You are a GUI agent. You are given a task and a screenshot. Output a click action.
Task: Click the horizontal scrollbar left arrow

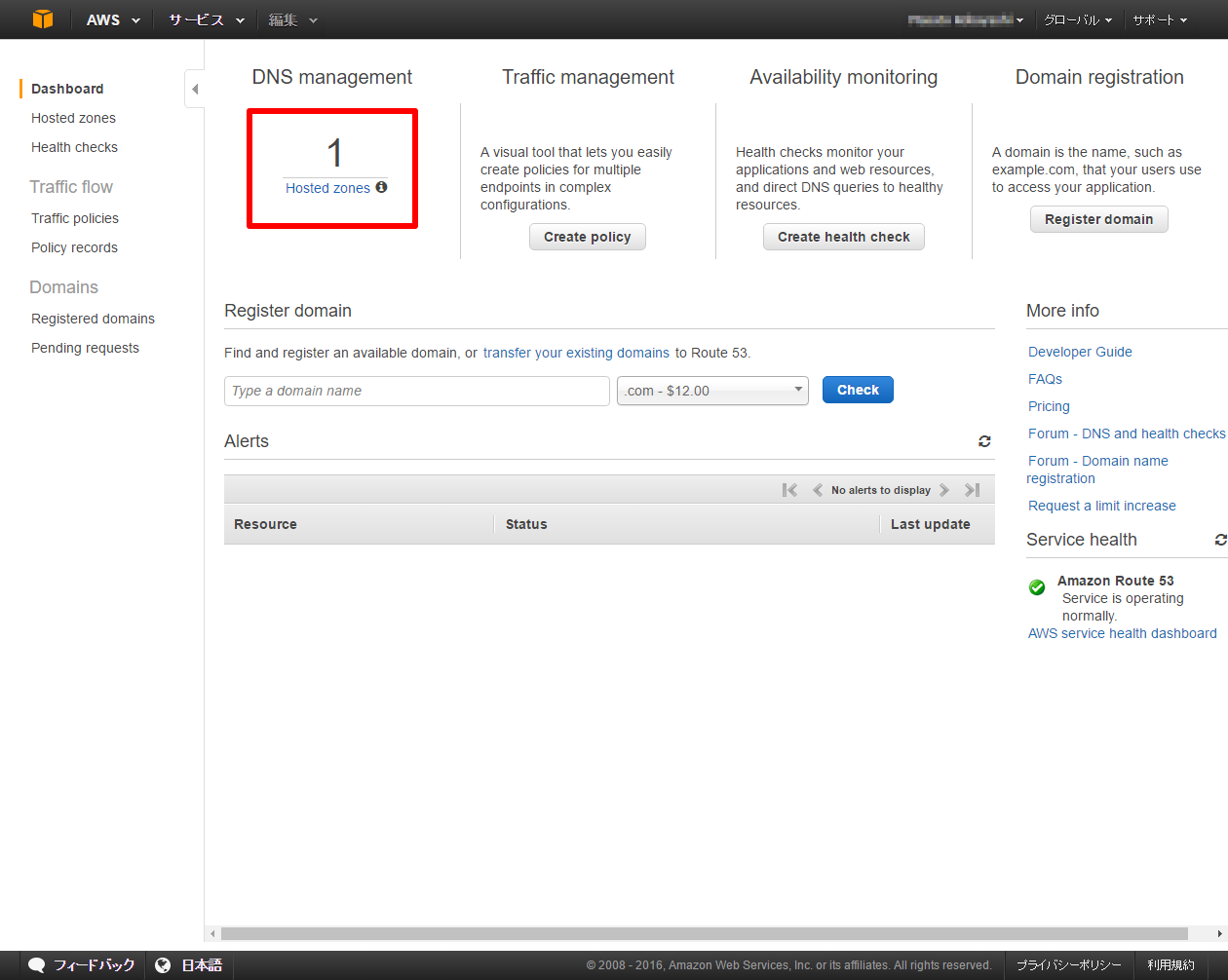212,933
